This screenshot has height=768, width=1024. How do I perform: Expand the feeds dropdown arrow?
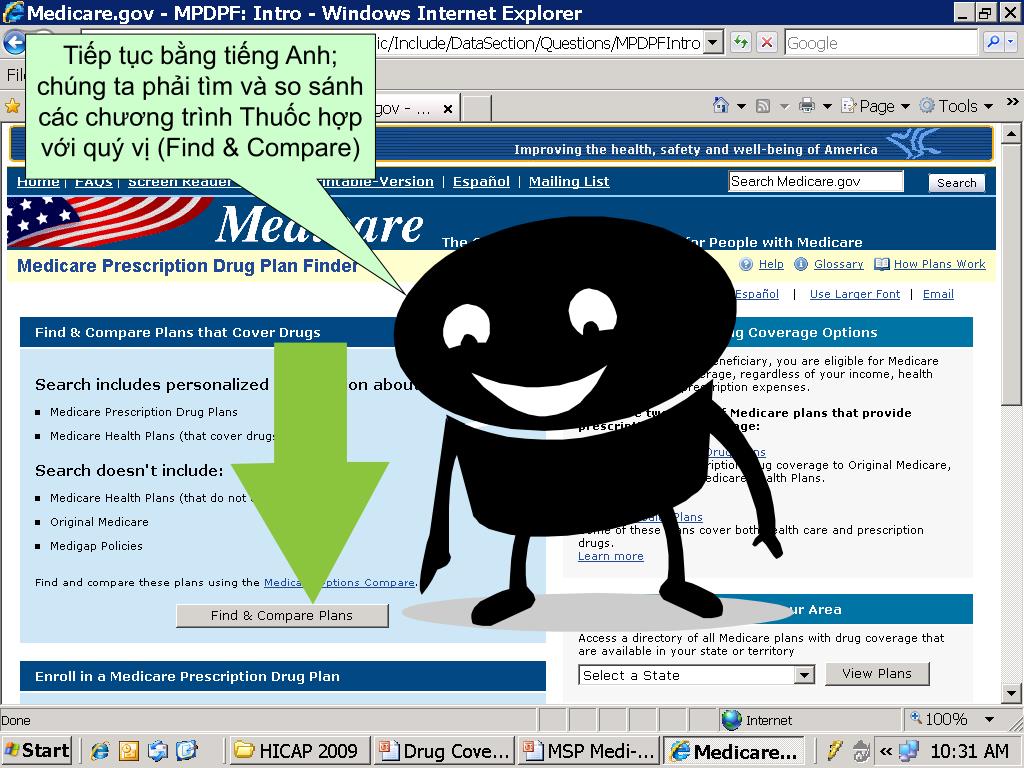coord(784,106)
